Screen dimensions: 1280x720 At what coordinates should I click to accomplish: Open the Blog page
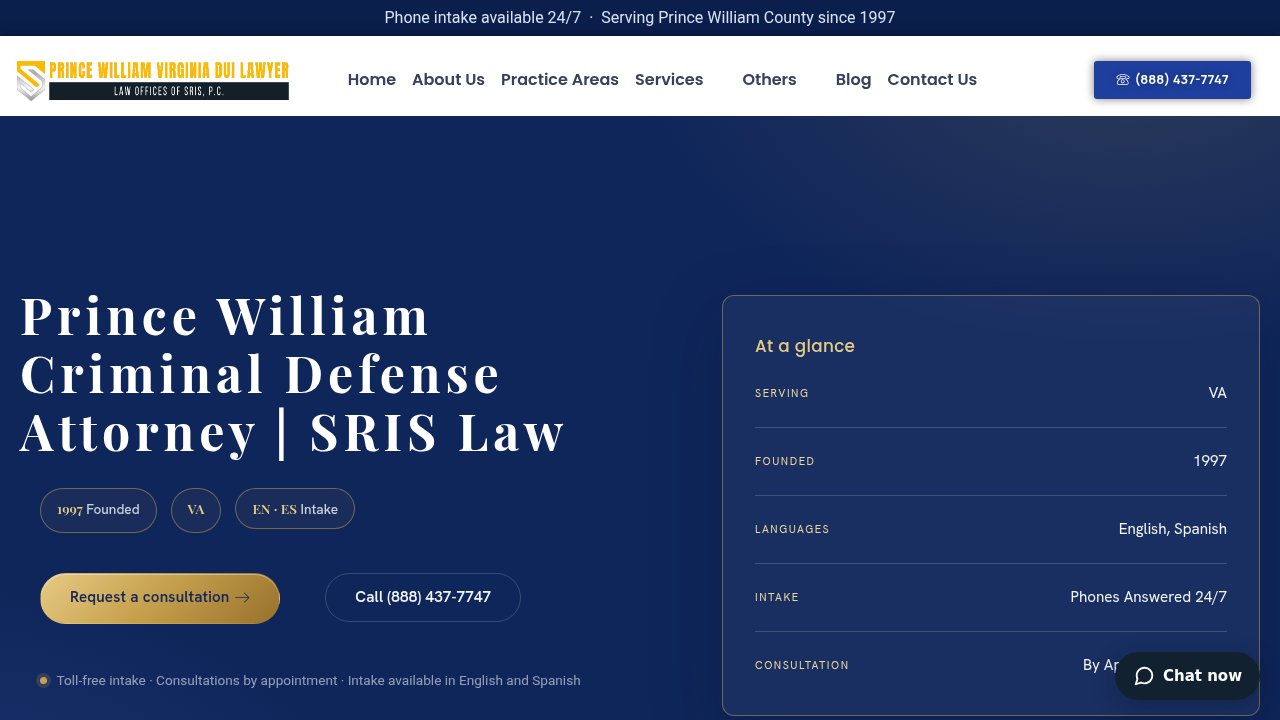tap(853, 80)
